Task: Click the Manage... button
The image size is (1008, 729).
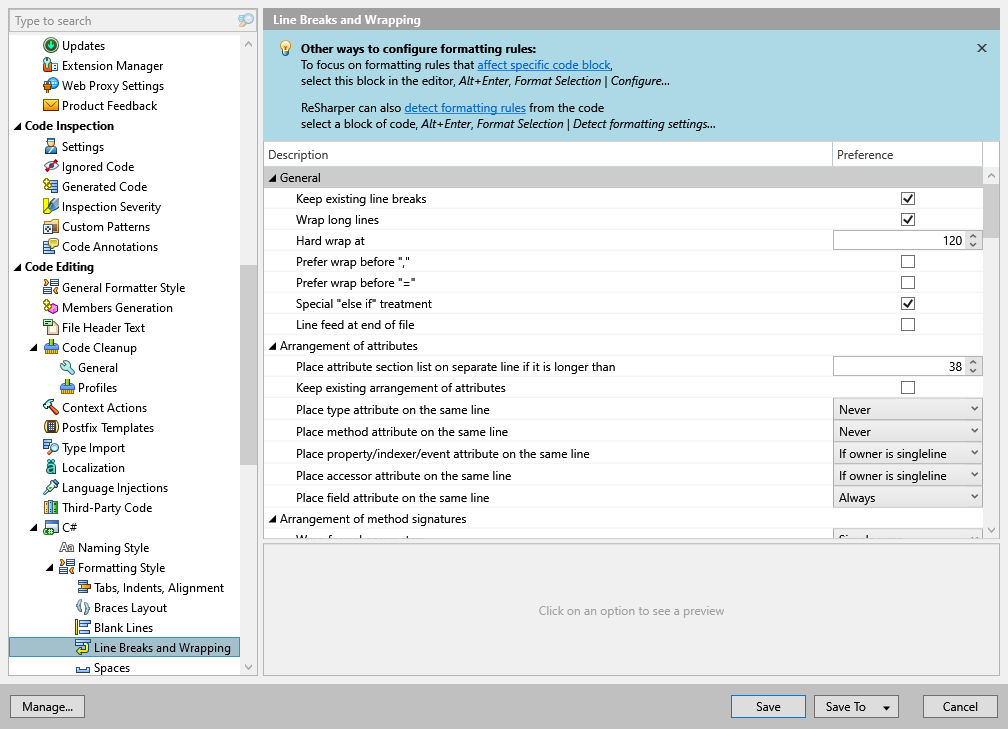Action: (47, 707)
